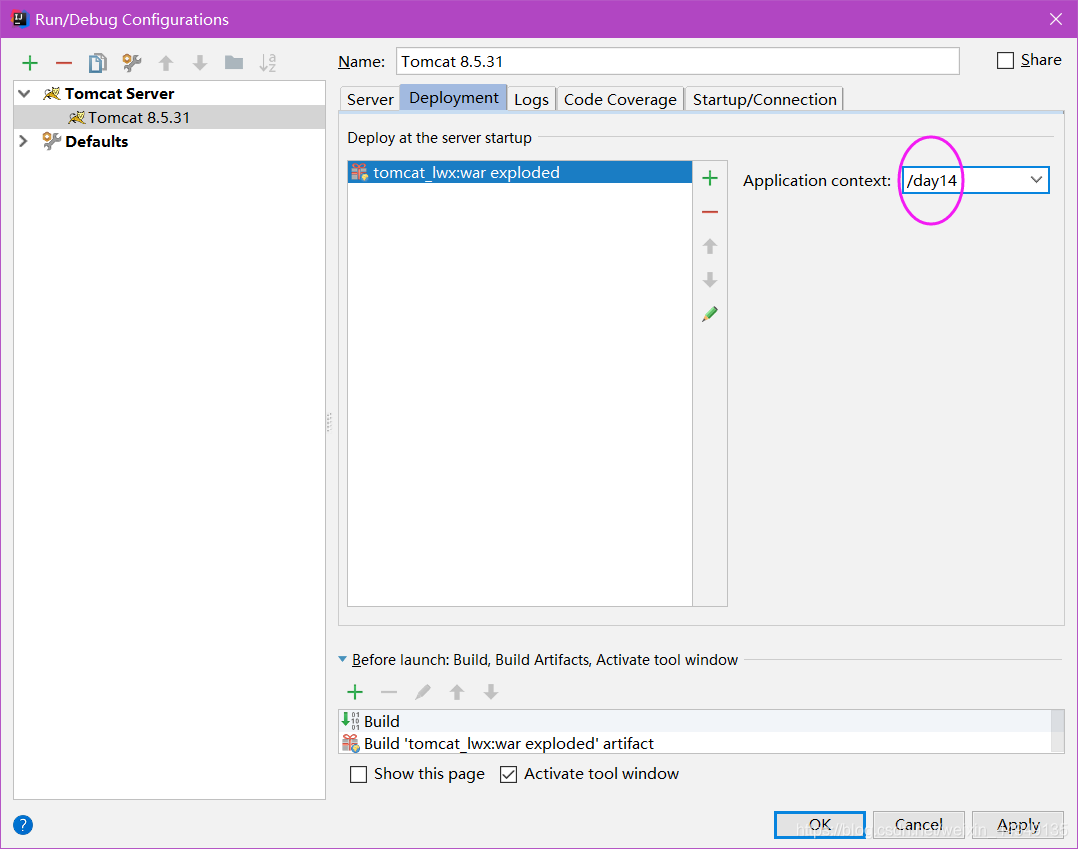
Task: Add a deployment artifact
Action: coord(710,179)
